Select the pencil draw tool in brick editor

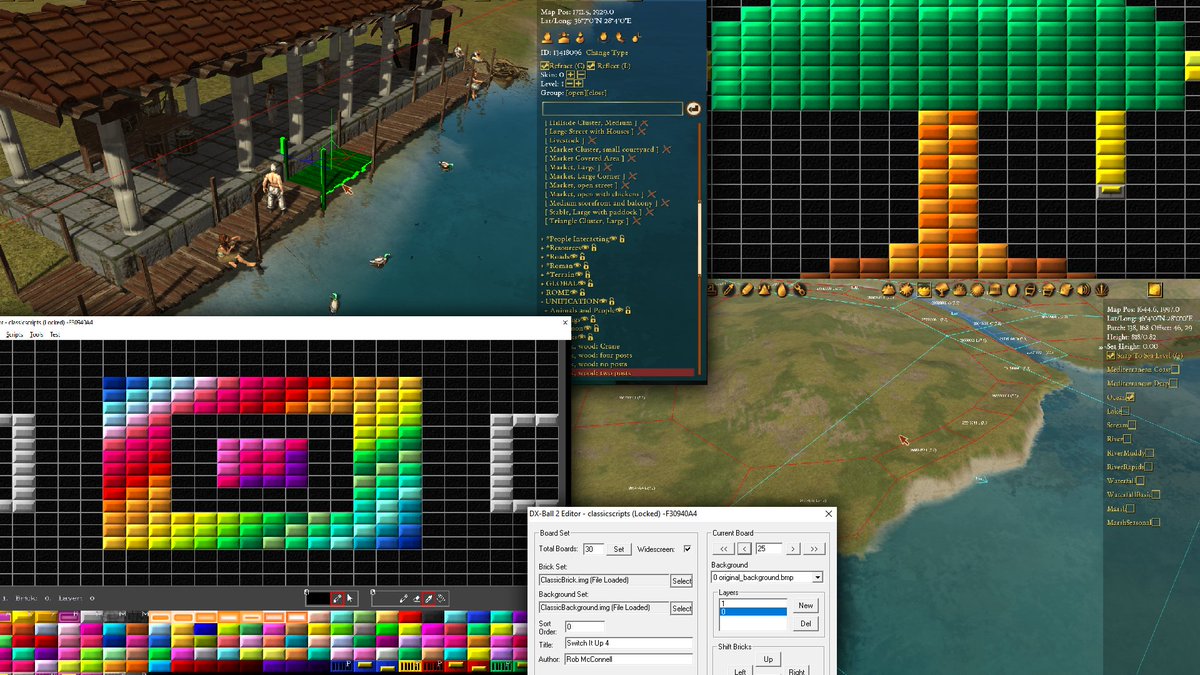click(403, 599)
